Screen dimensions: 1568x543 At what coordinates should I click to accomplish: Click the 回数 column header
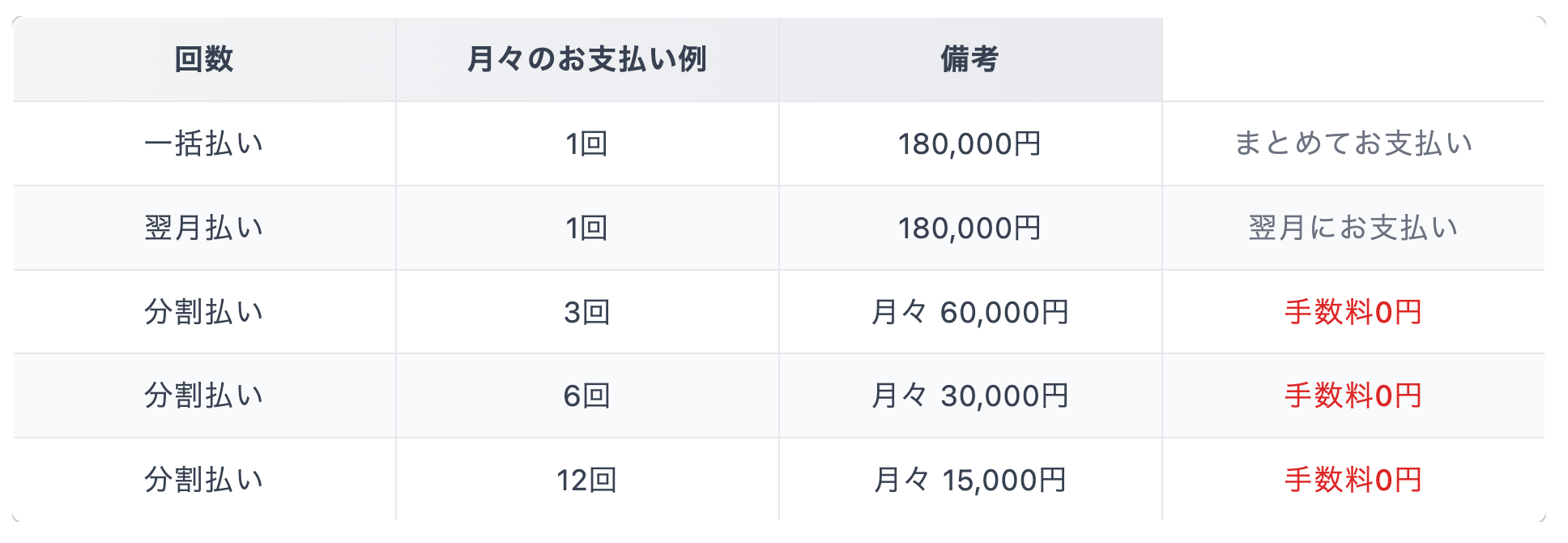[x=204, y=59]
